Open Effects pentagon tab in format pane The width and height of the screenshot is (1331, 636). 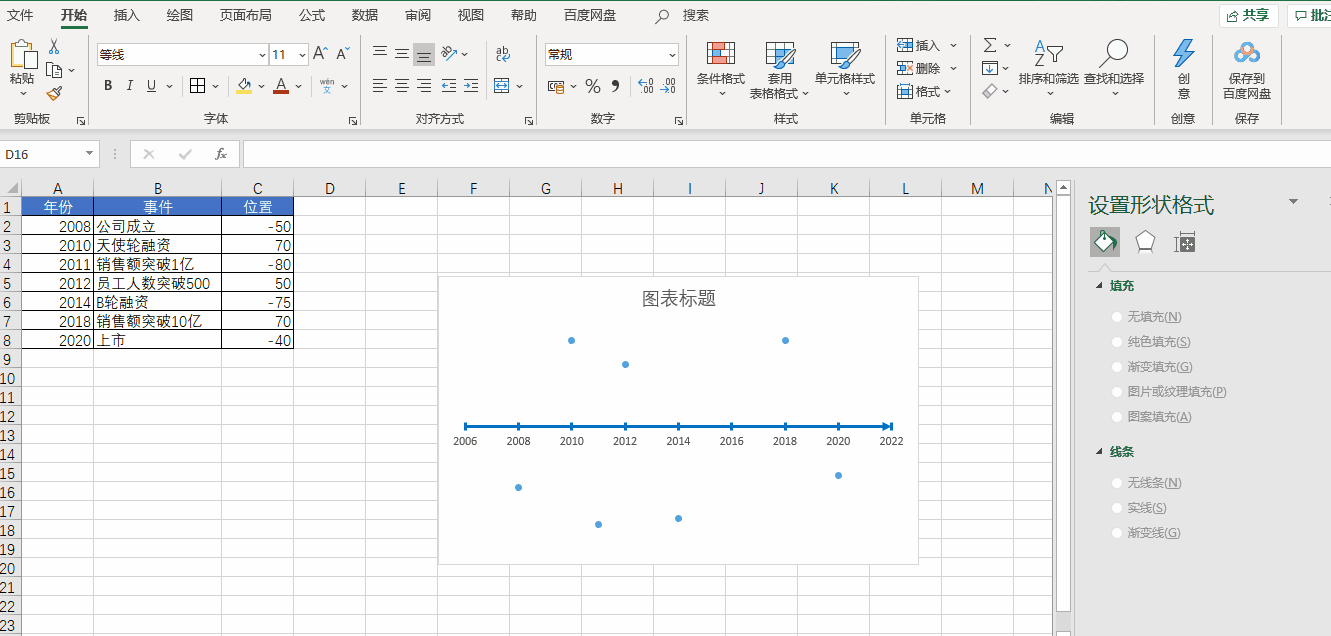tap(1145, 242)
